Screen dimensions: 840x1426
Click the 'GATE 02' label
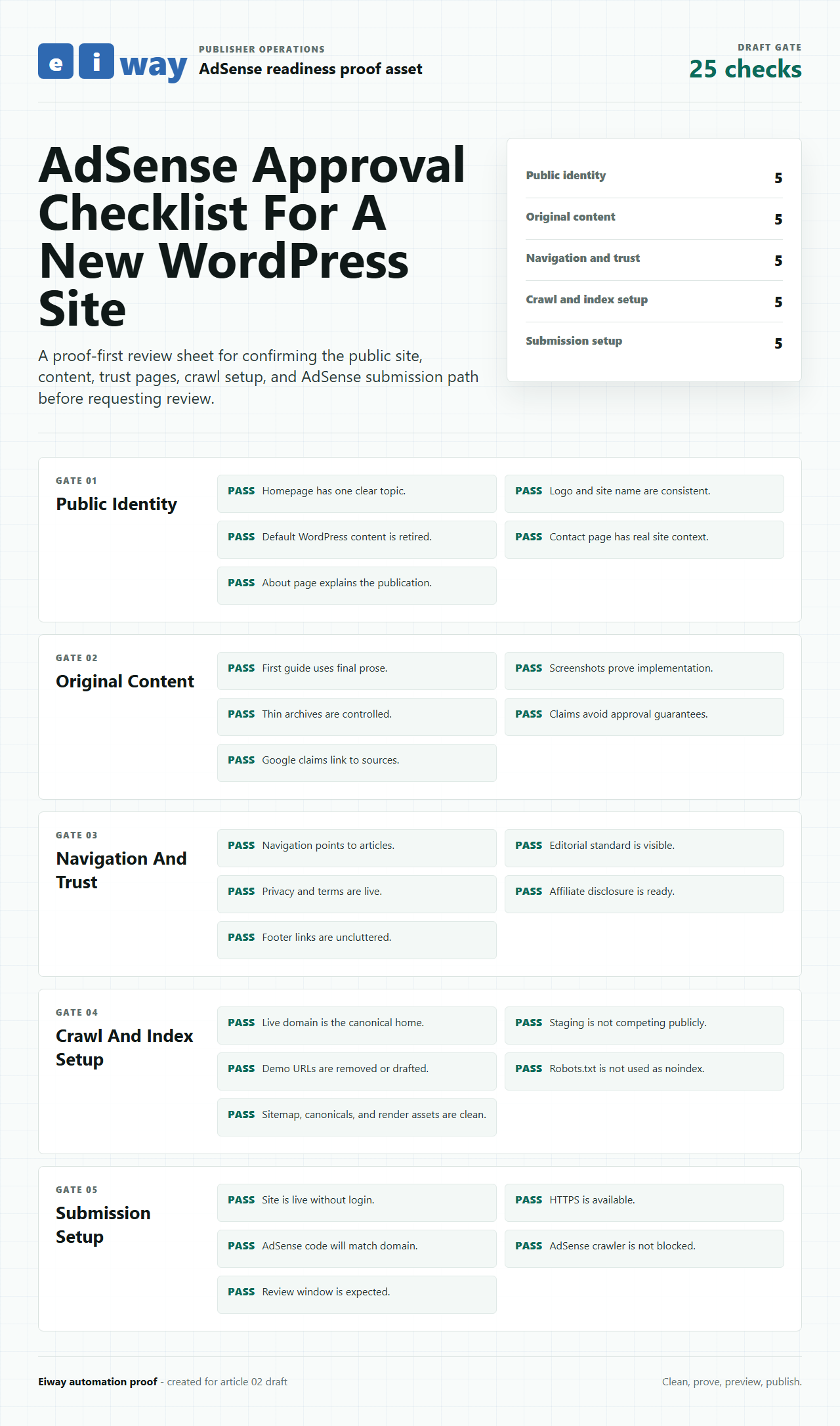(77, 658)
